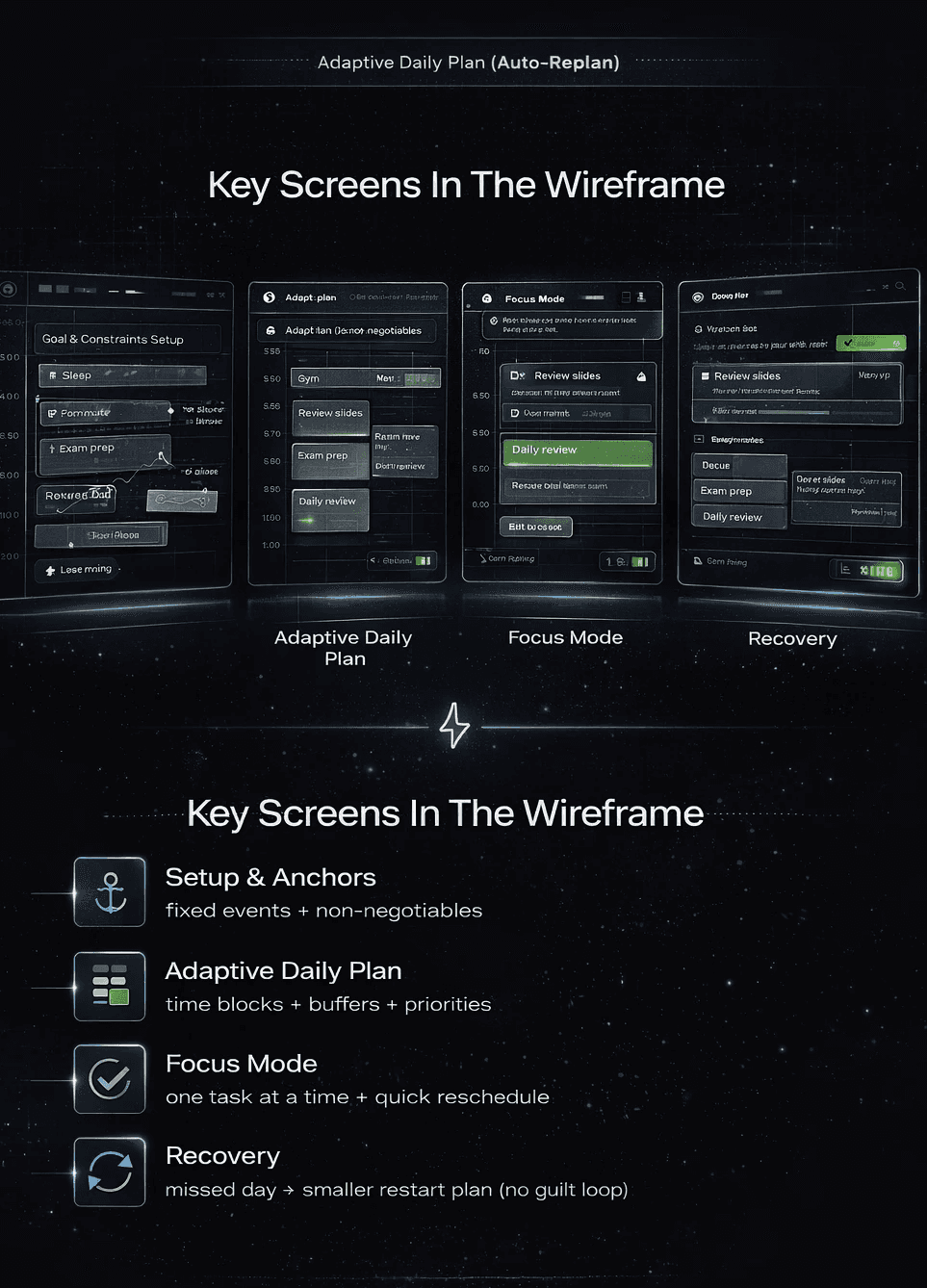This screenshot has height=1288, width=927.
Task: Click the Focus Mode panel header icon
Action: 487,298
